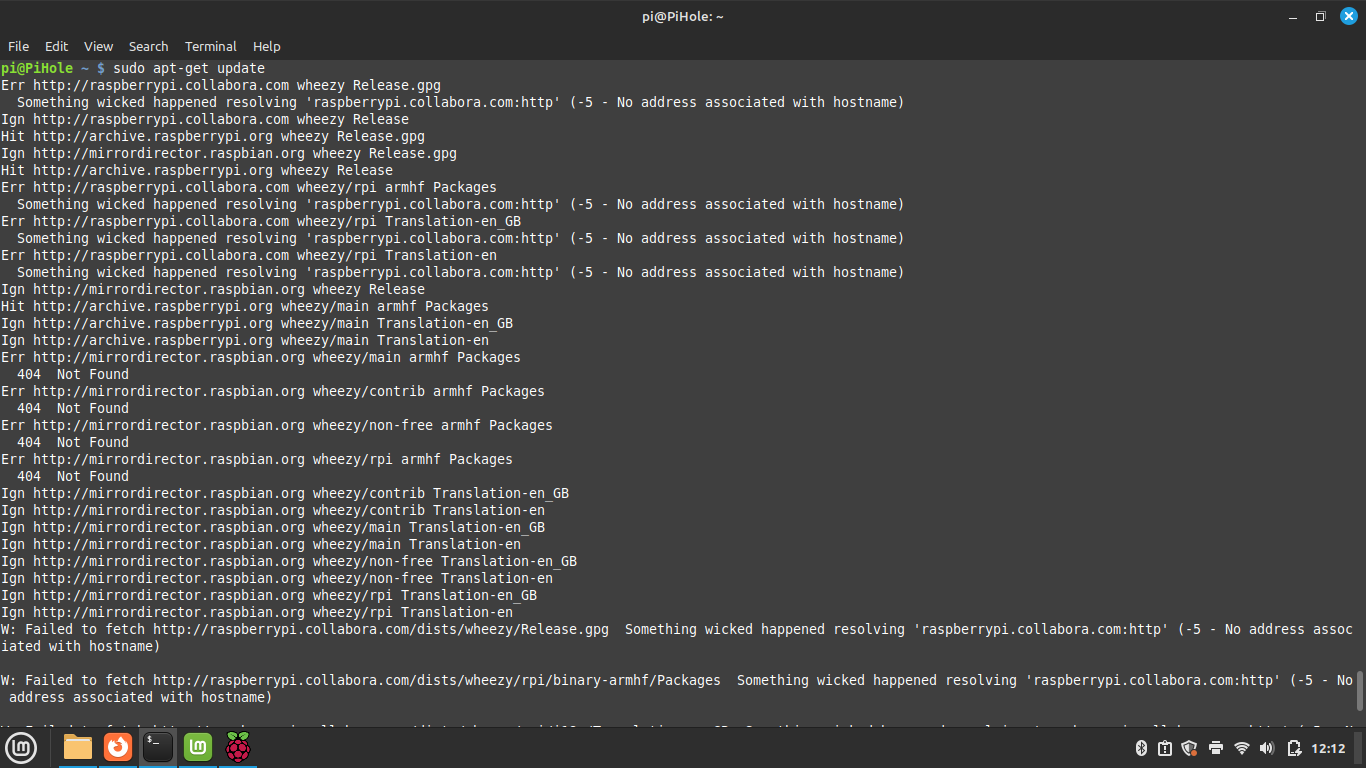Viewport: 1366px width, 768px height.
Task: Close the pi@PiHole terminal window
Action: pyautogui.click(x=1349, y=16)
